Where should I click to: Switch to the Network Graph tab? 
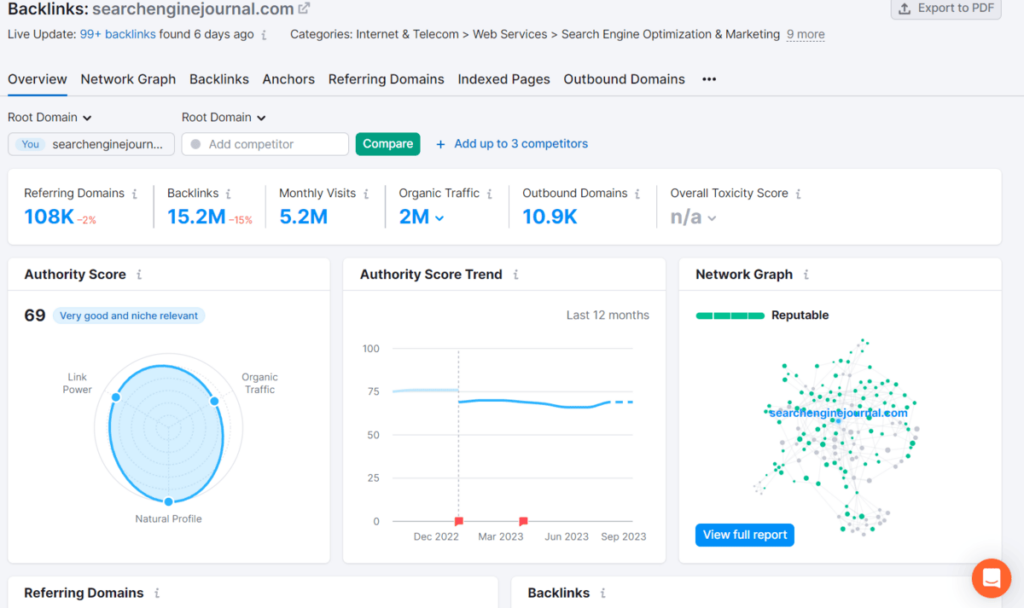click(x=128, y=79)
